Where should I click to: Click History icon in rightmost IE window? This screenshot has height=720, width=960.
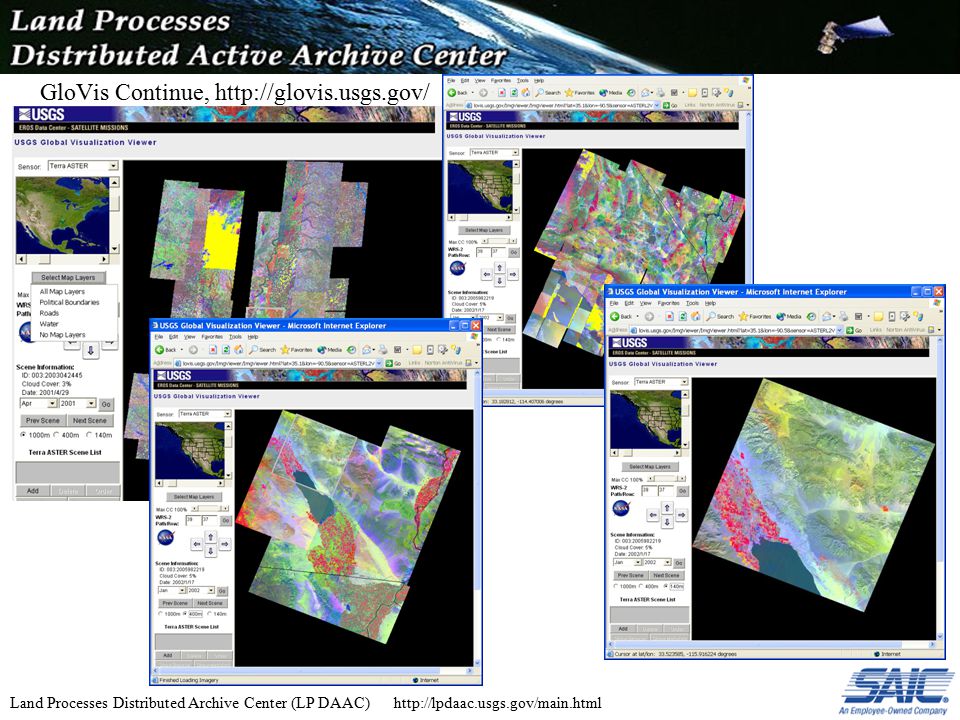(811, 317)
